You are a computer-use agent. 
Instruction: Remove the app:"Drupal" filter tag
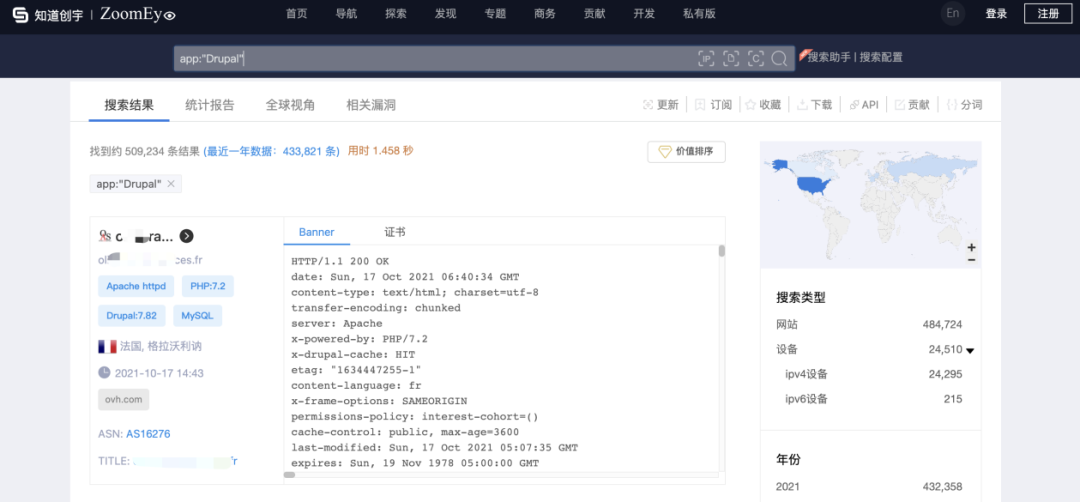[171, 184]
